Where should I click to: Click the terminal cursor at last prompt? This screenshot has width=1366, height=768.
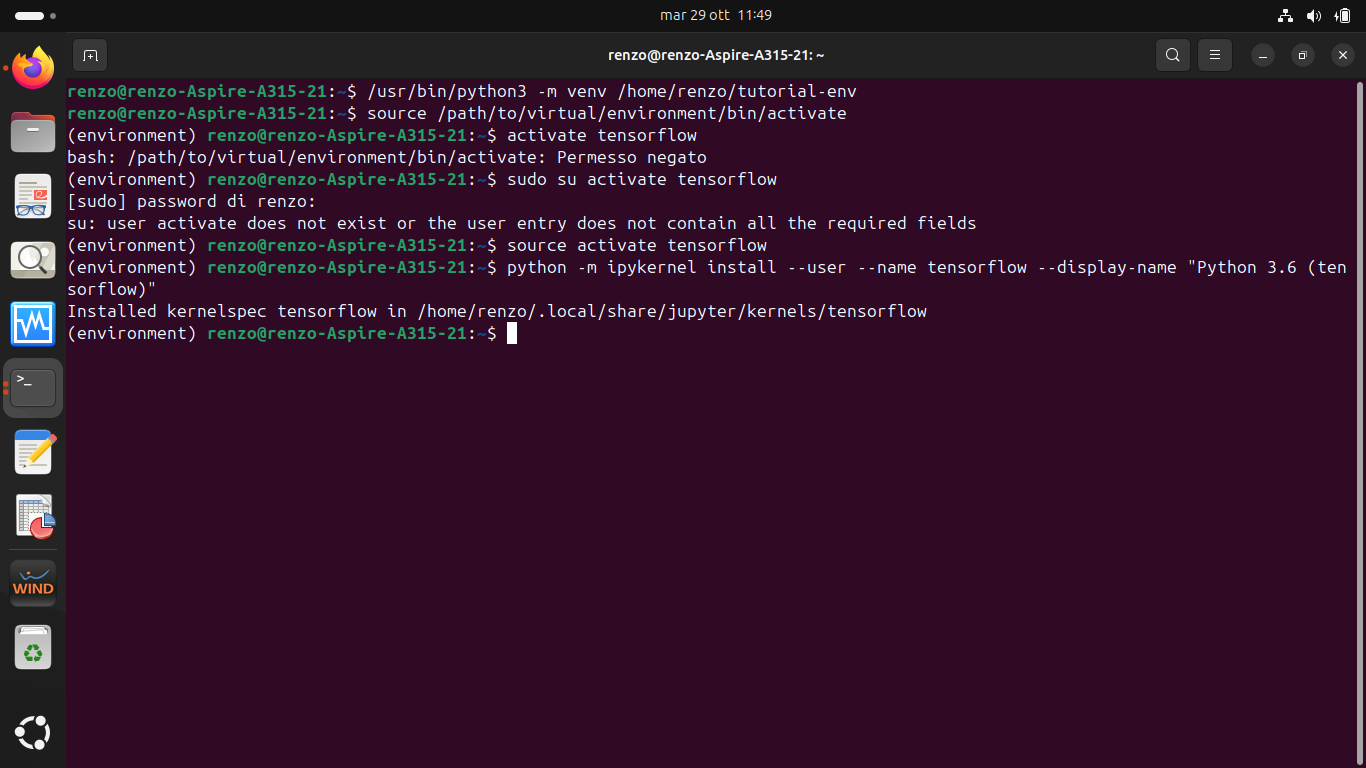(512, 333)
